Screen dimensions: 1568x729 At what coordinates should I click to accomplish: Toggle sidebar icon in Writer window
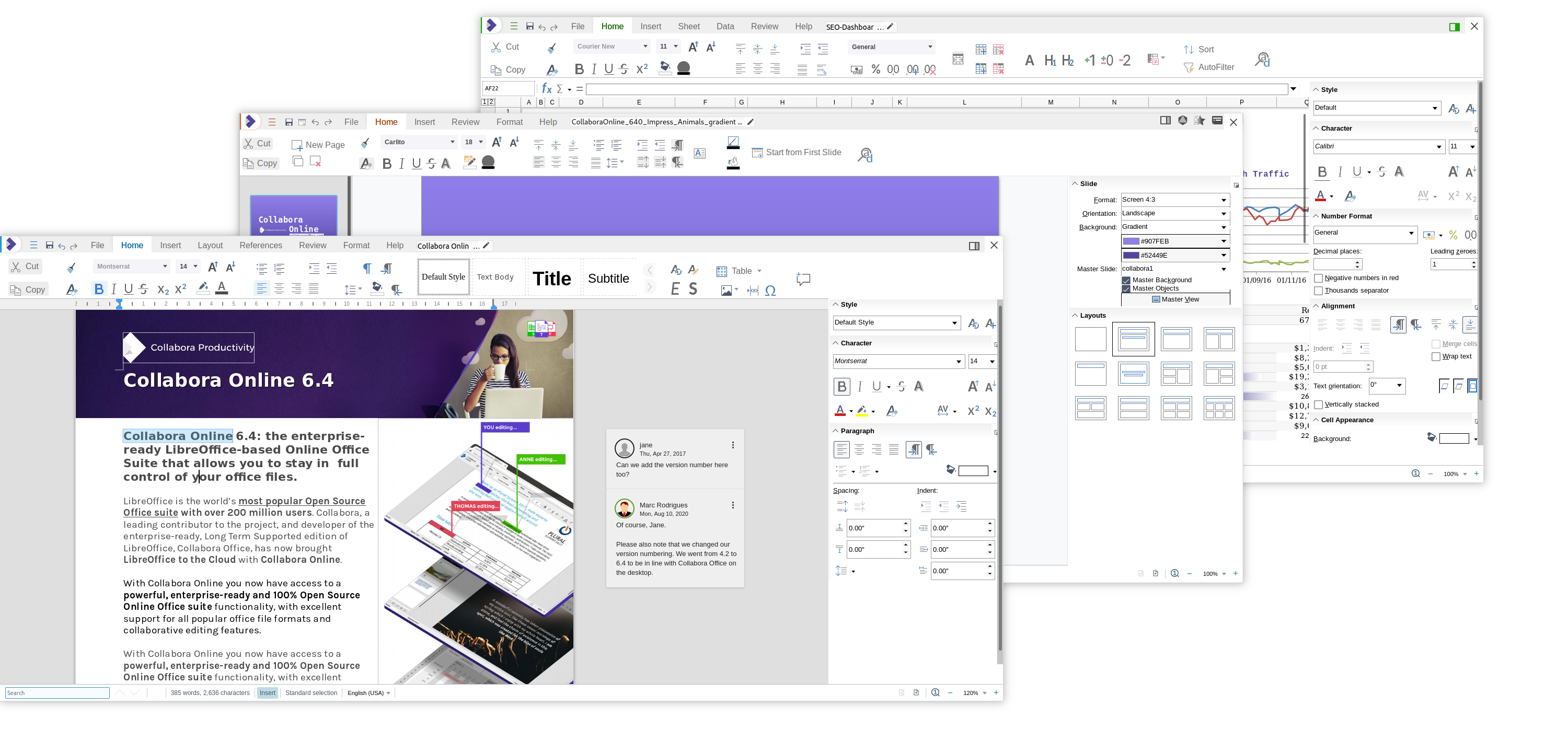(974, 246)
